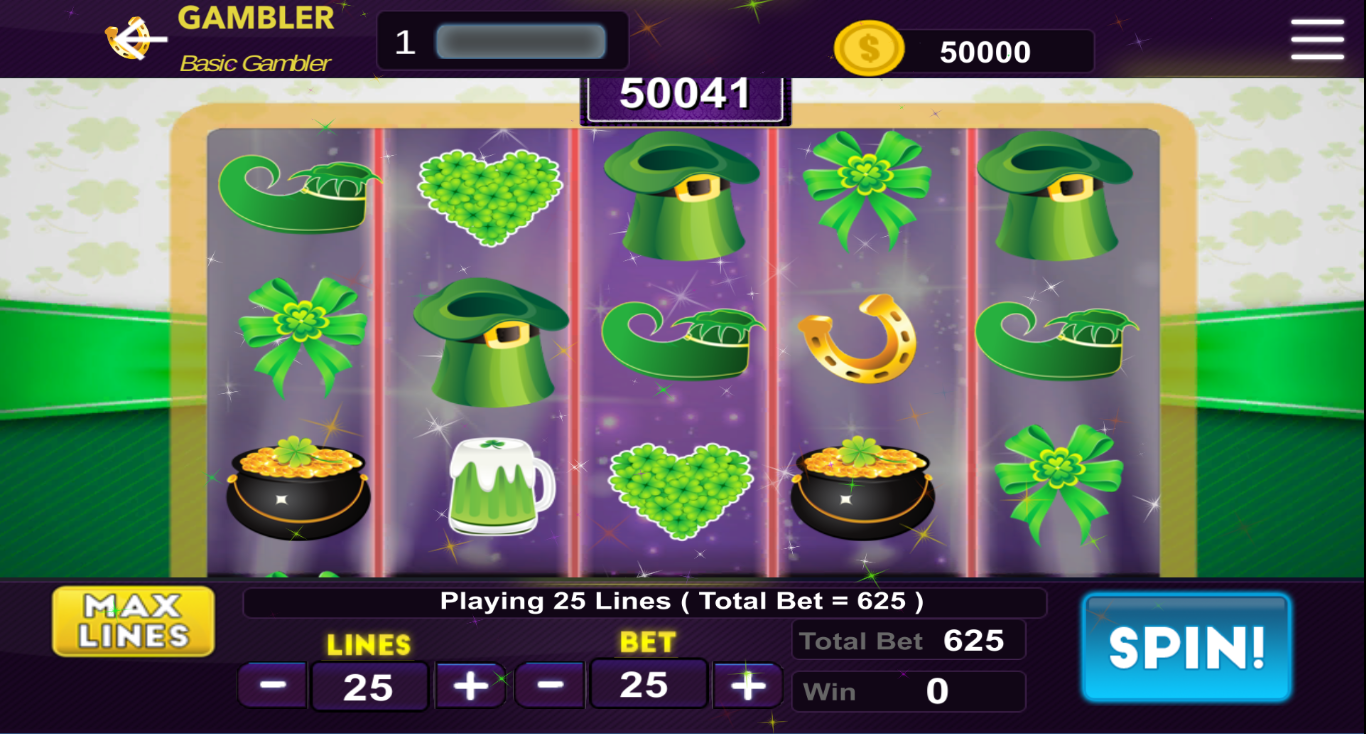Viewport: 1366px width, 734px height.
Task: Select MAX LINES button
Action: coord(134,621)
